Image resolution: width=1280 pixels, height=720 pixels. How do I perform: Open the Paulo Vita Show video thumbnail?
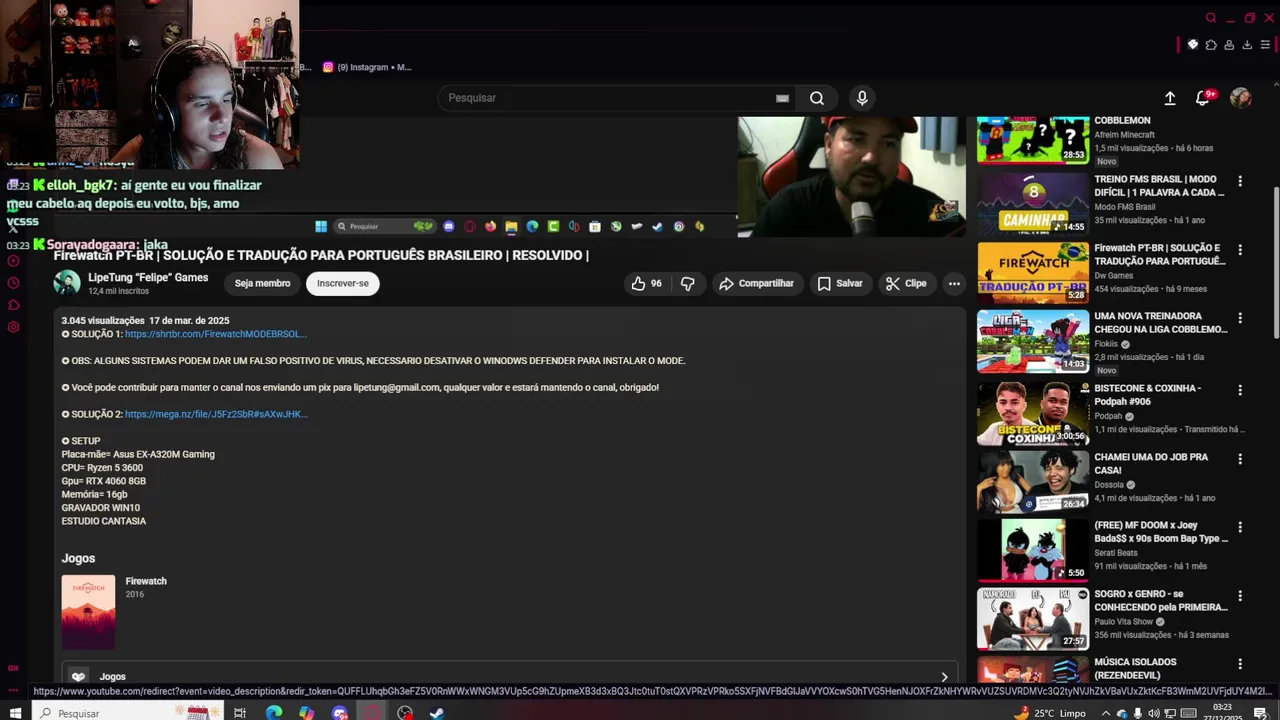[x=1033, y=619]
